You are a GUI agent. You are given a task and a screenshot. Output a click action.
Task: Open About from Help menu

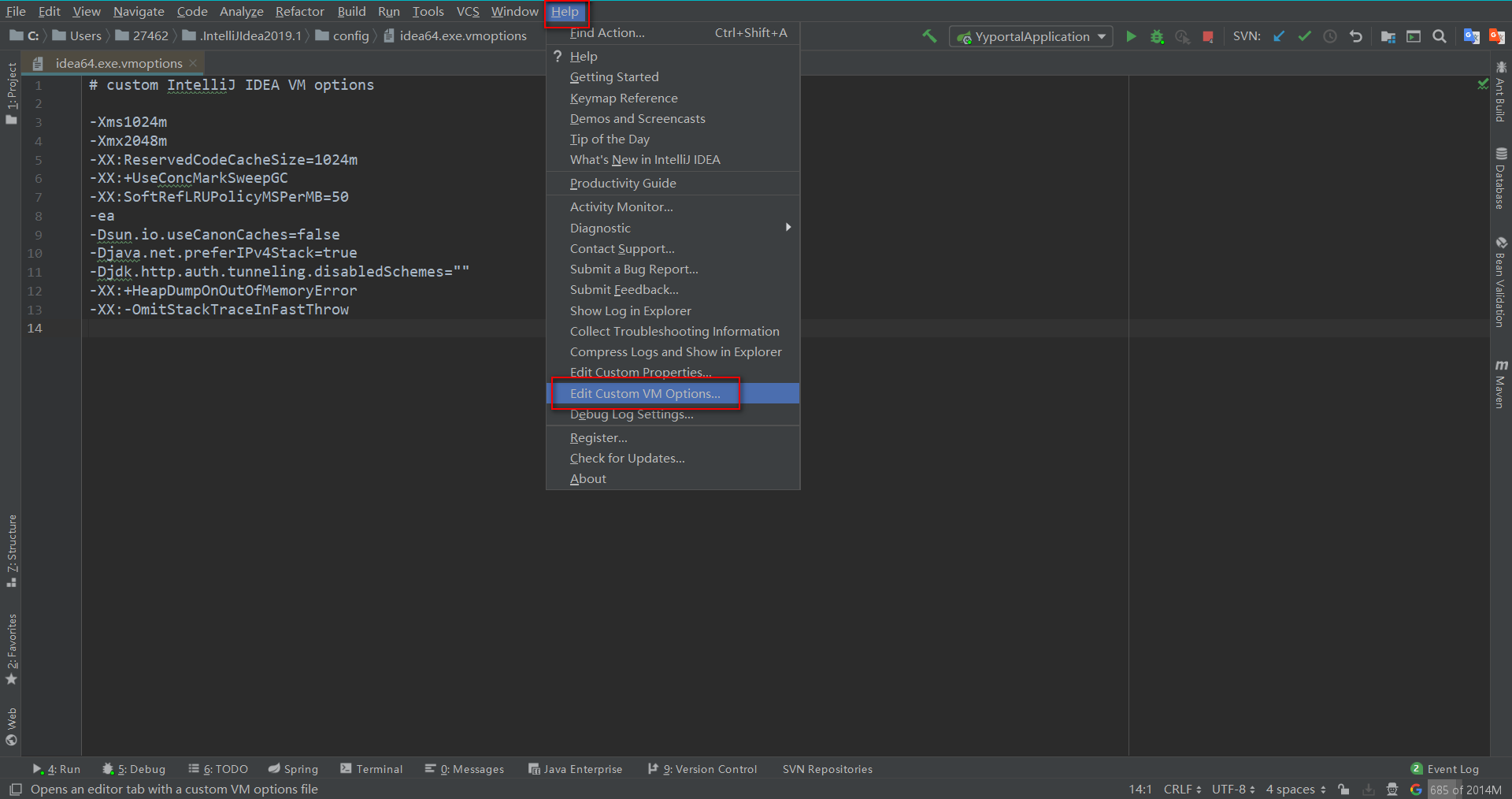[x=673, y=478]
